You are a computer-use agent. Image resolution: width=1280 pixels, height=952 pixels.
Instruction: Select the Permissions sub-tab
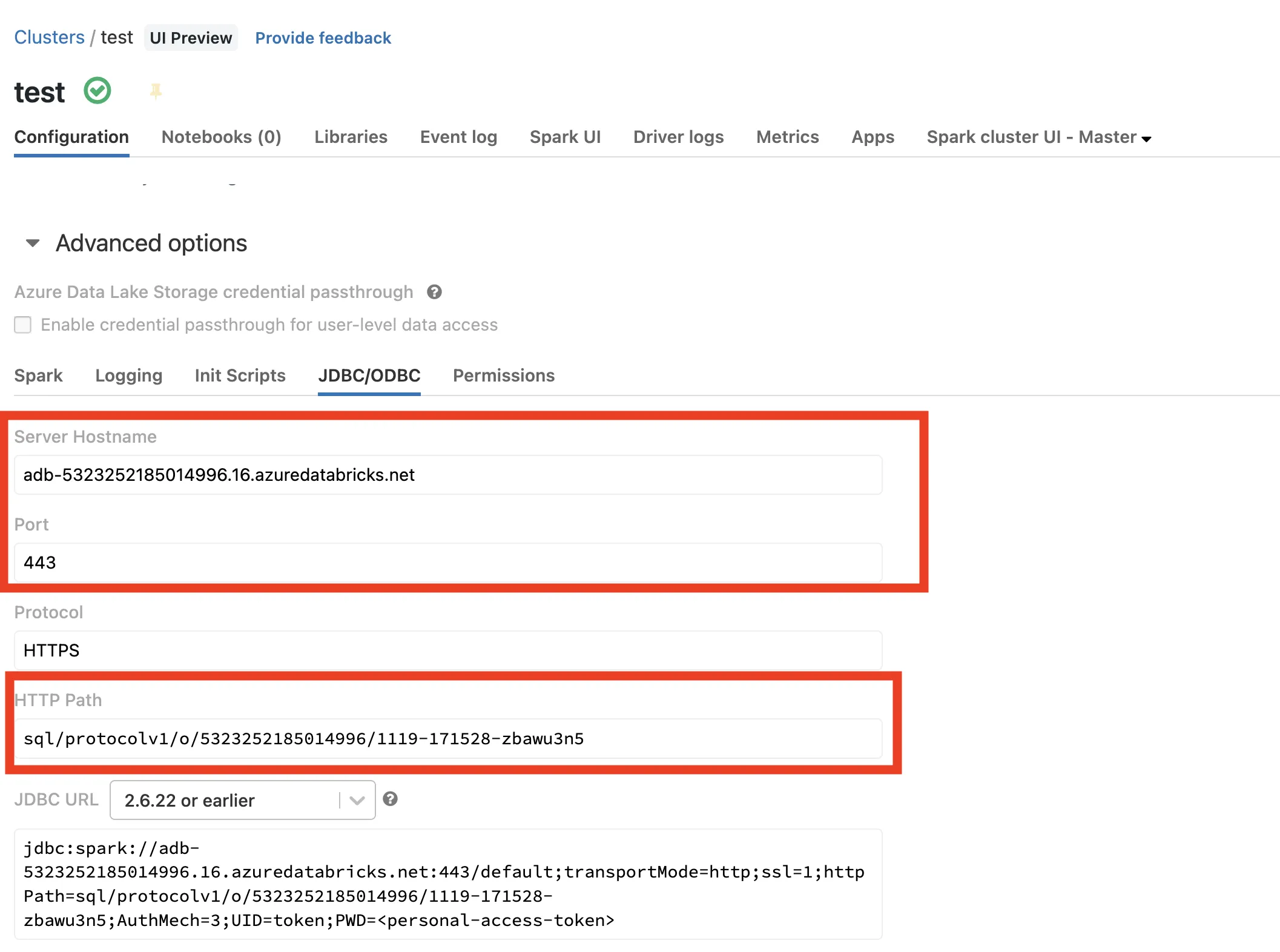503,375
